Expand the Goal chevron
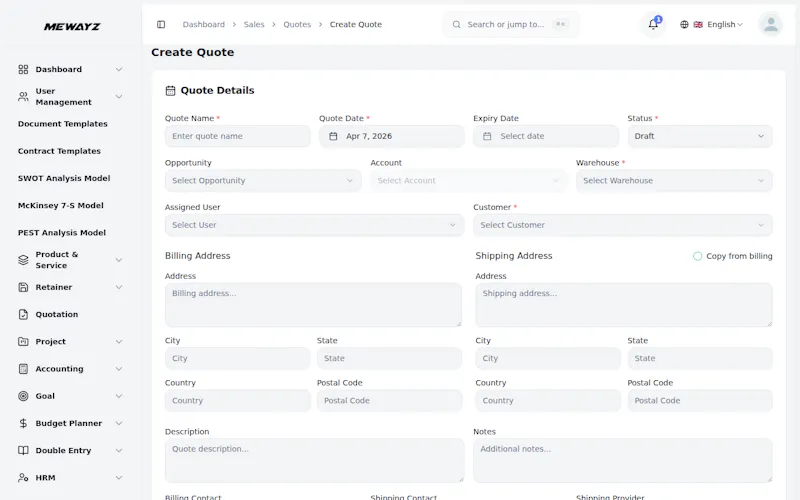Viewport: 800px width, 500px height. tap(119, 396)
